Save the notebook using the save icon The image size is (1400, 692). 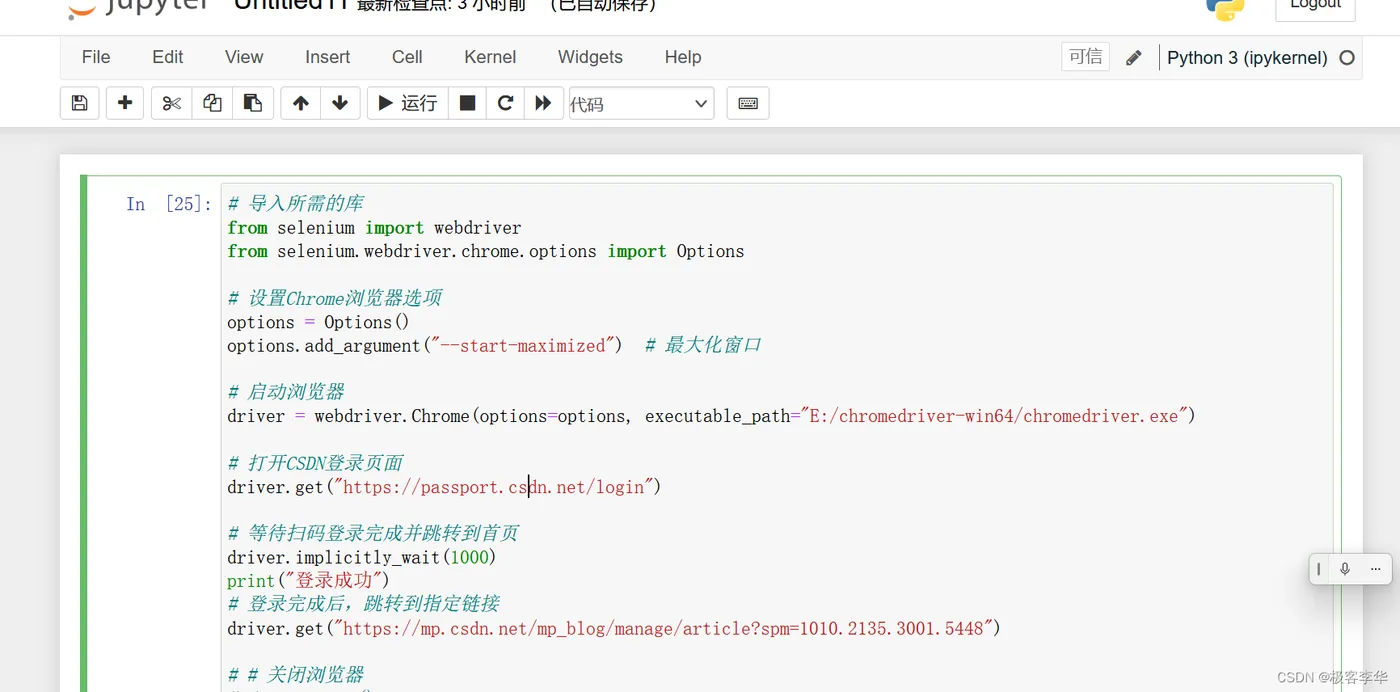79,103
